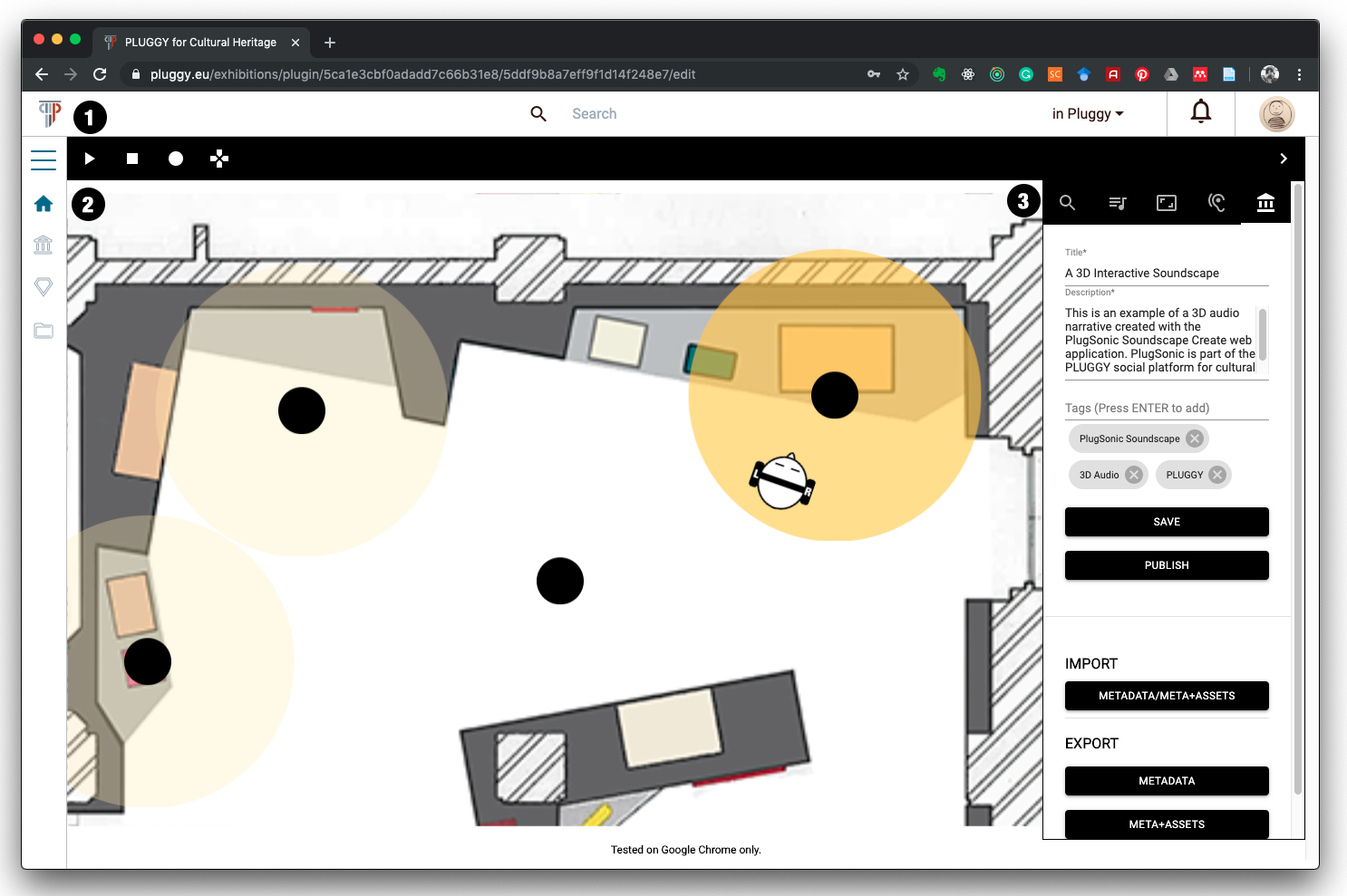The image size is (1347, 896).
Task: Close the "PLUGGY for Cultural Heritage" tab
Action: [296, 43]
